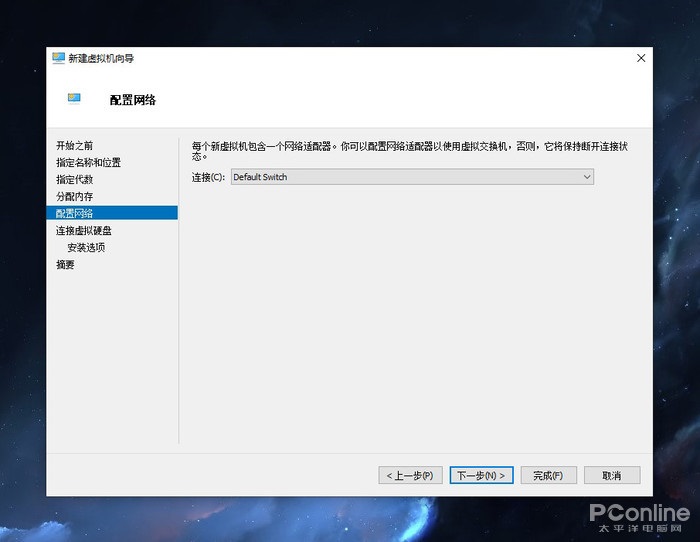Cancel the wizard with 取消

coord(612,475)
